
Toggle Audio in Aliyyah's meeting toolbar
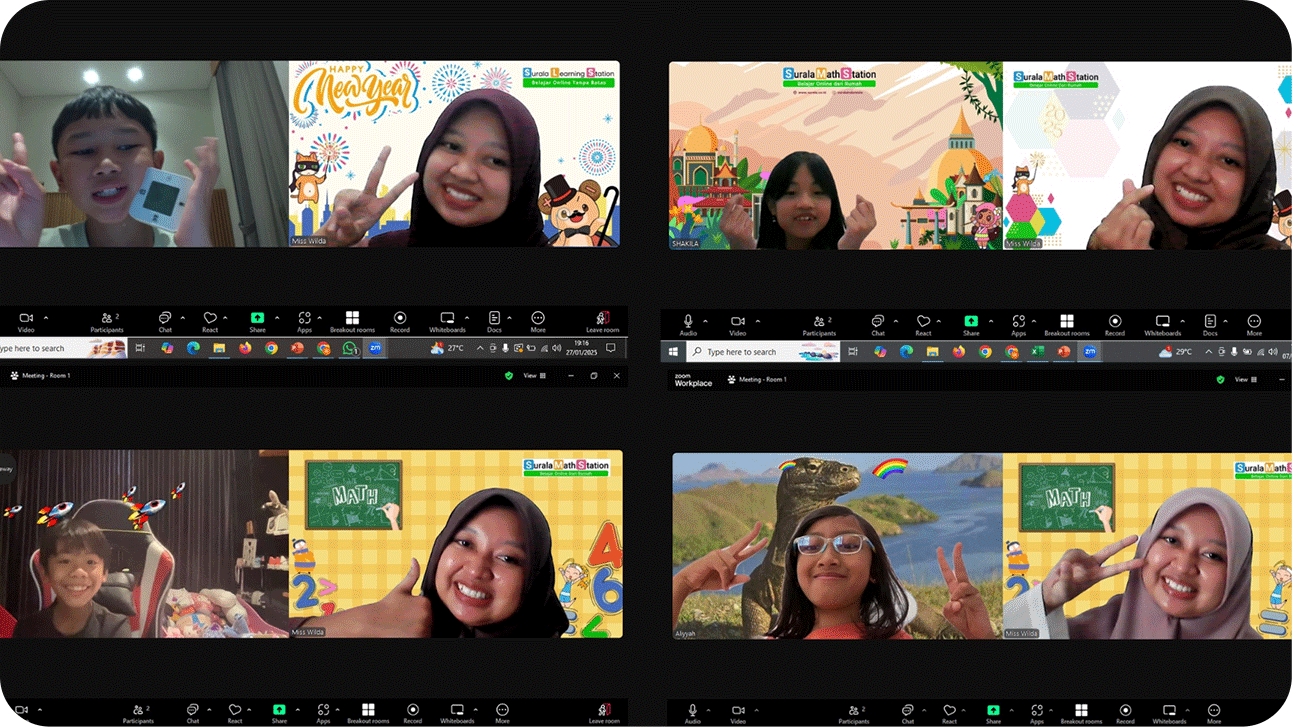pyautogui.click(x=692, y=713)
